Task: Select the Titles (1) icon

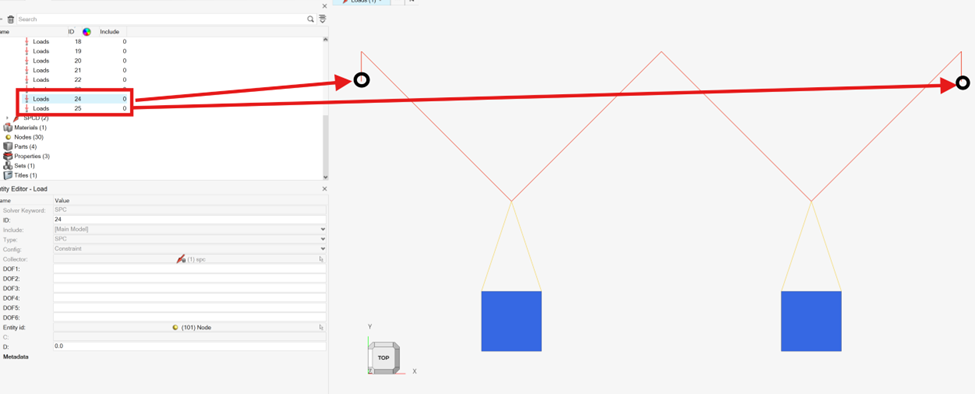Action: tap(8, 175)
